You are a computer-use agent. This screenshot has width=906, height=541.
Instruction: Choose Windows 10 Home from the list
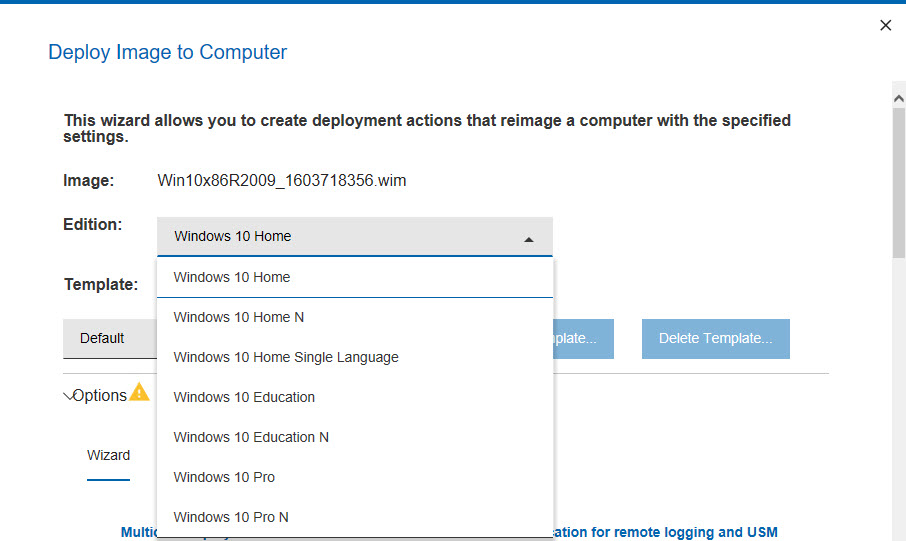pos(232,277)
